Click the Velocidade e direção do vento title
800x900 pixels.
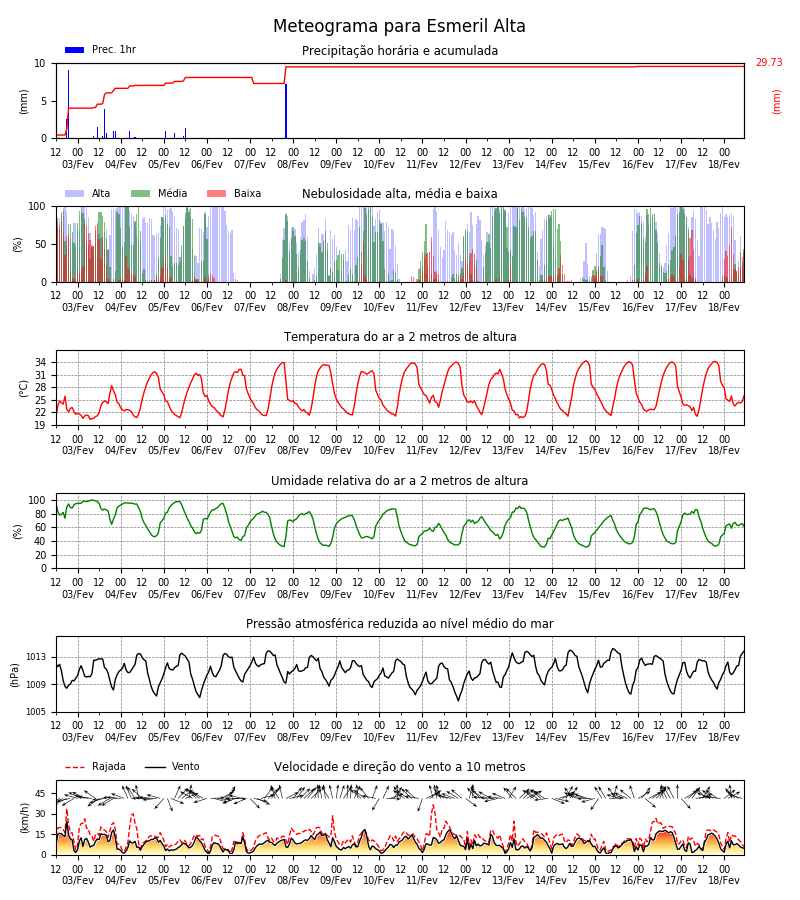pyautogui.click(x=400, y=767)
